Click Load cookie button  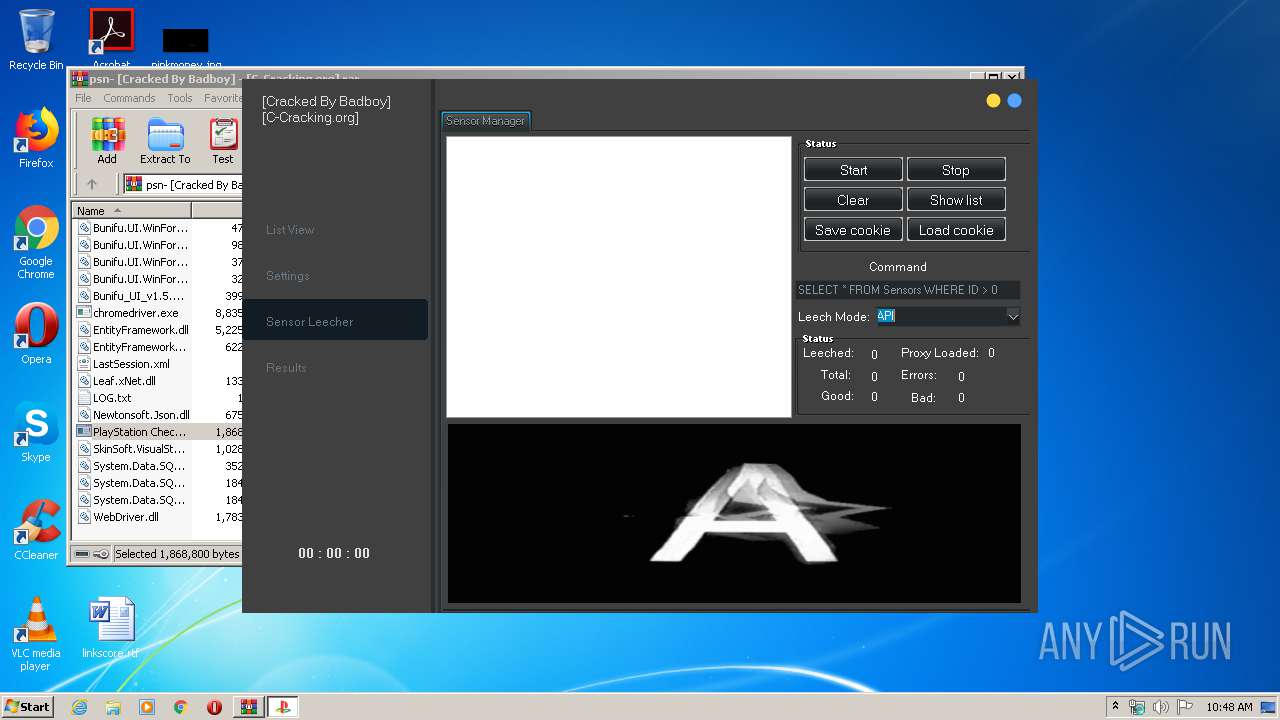(956, 230)
